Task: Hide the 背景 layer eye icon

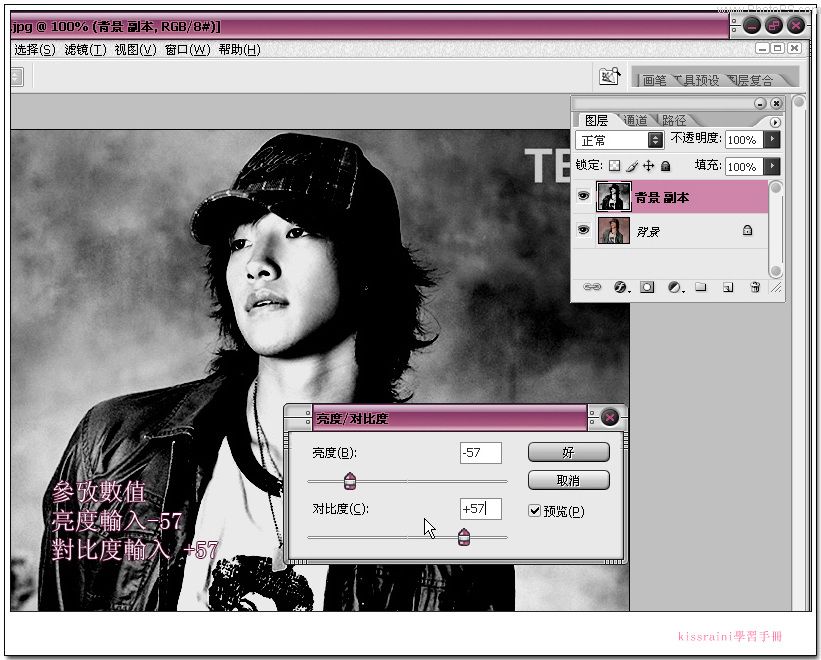Action: (583, 230)
